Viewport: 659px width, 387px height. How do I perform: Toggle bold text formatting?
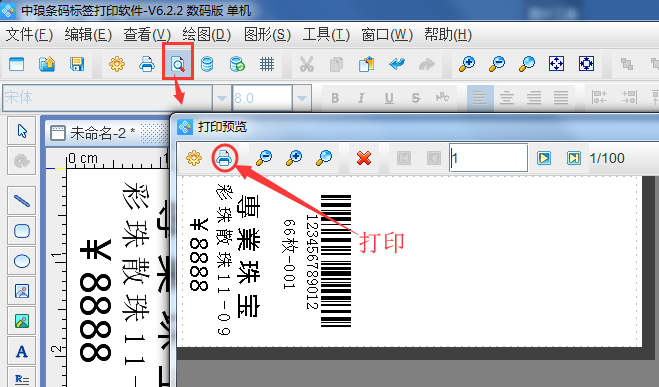(x=335, y=98)
